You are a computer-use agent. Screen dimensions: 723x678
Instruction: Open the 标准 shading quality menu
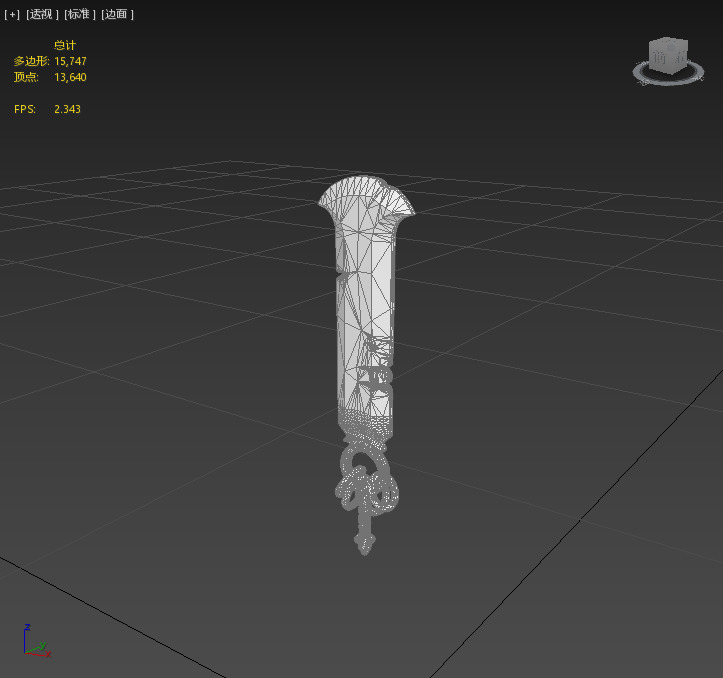pos(80,14)
